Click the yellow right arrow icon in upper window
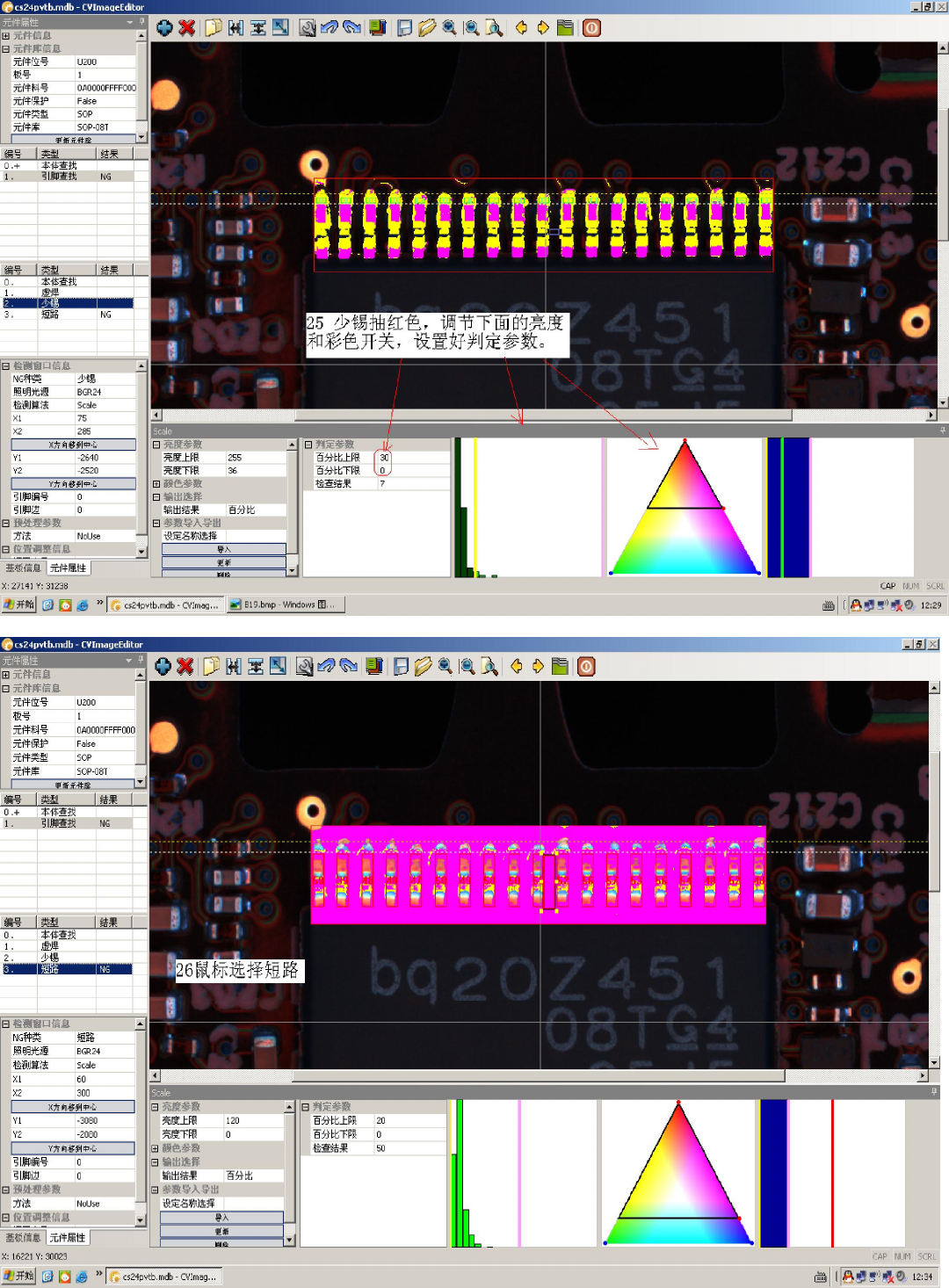Image resolution: width=949 pixels, height=1288 pixels. 543,28
